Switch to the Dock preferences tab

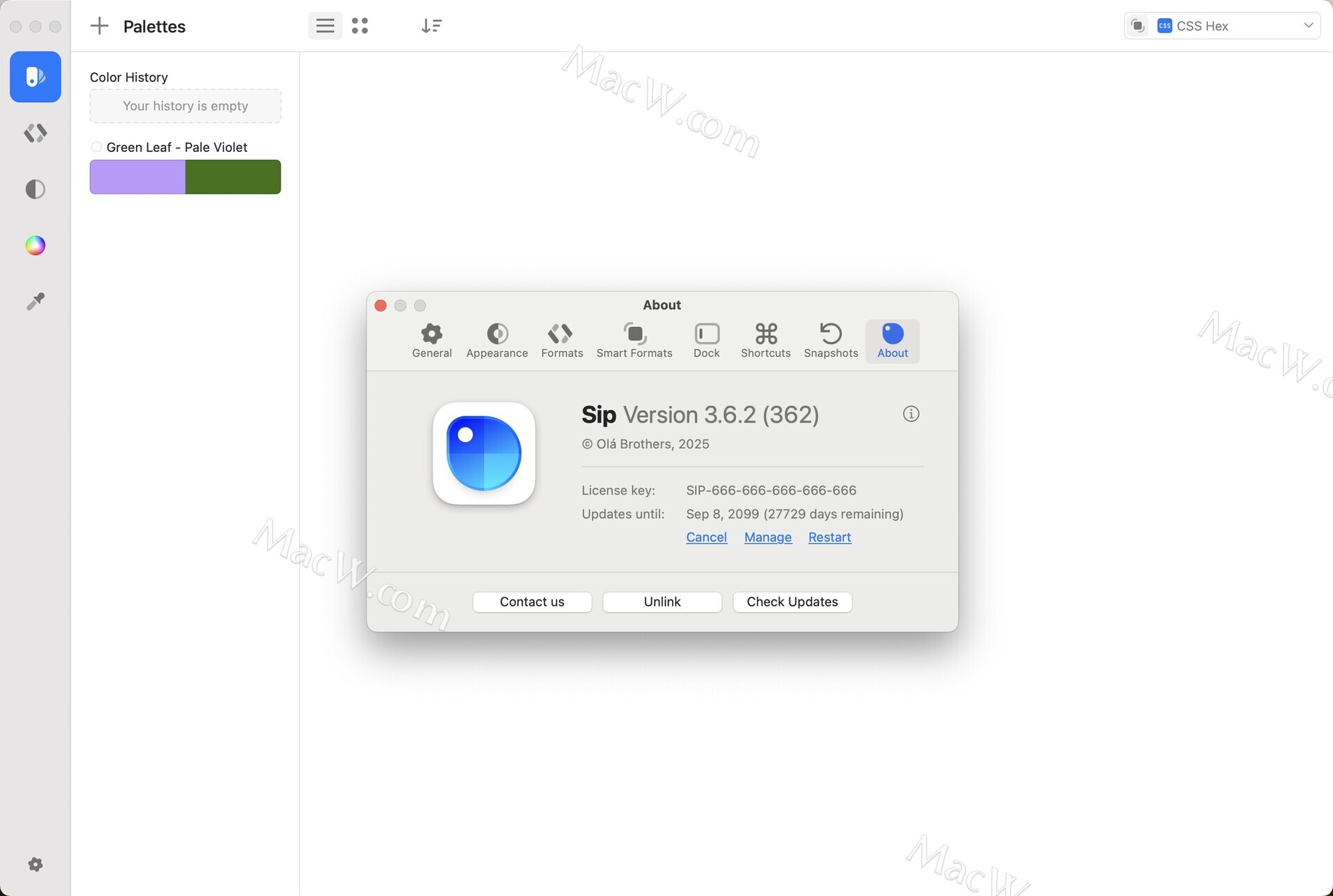(707, 341)
